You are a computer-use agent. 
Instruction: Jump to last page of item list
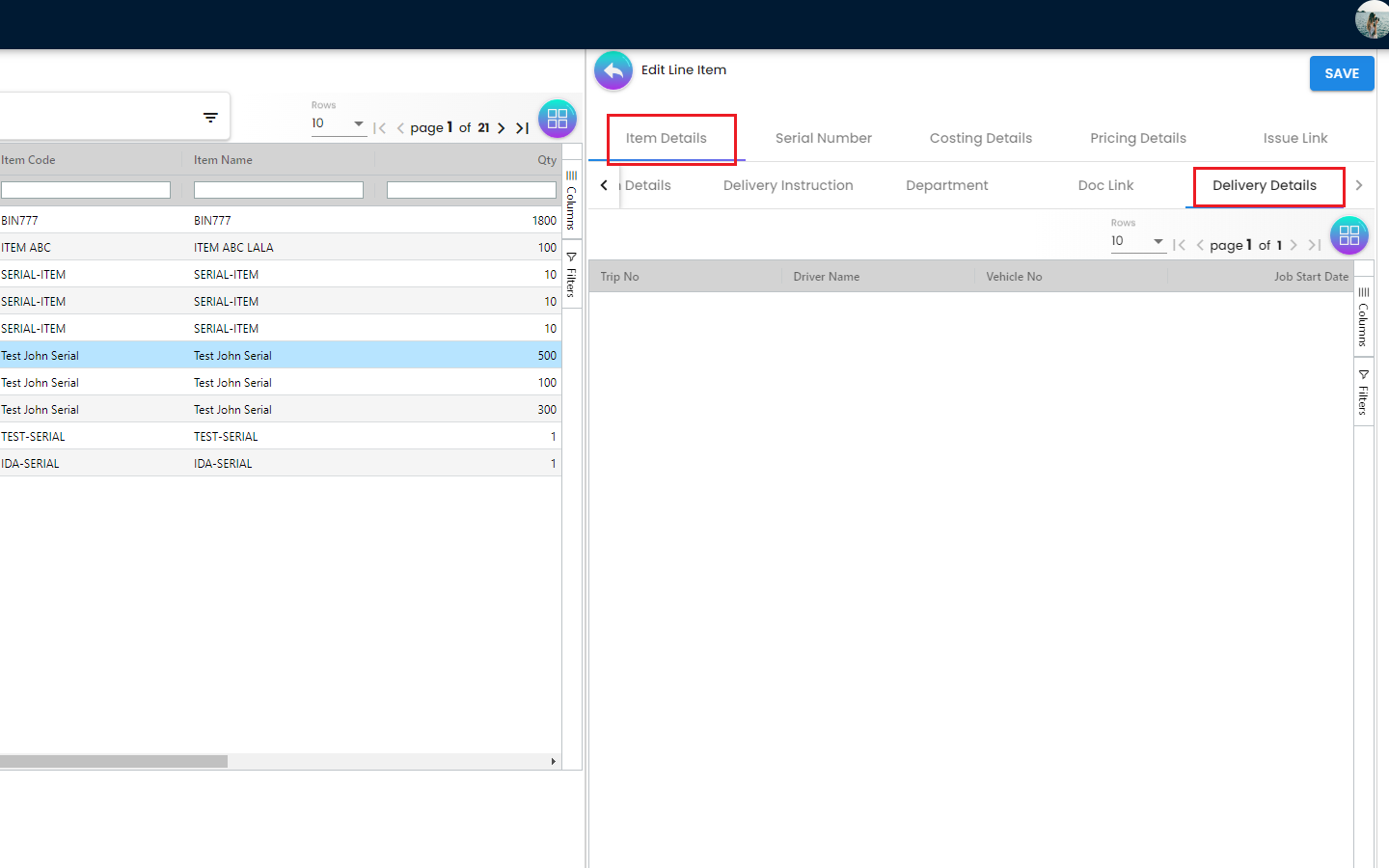pyautogui.click(x=522, y=128)
